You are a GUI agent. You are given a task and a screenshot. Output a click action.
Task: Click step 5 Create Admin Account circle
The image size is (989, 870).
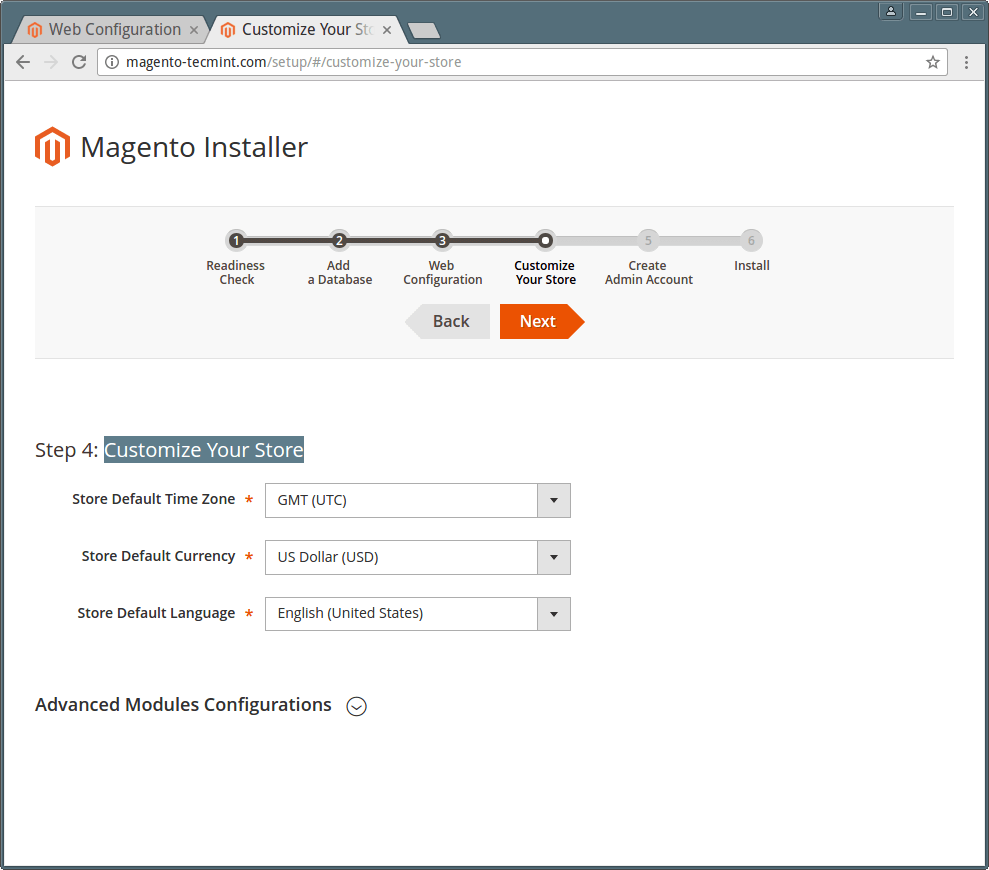click(x=648, y=240)
